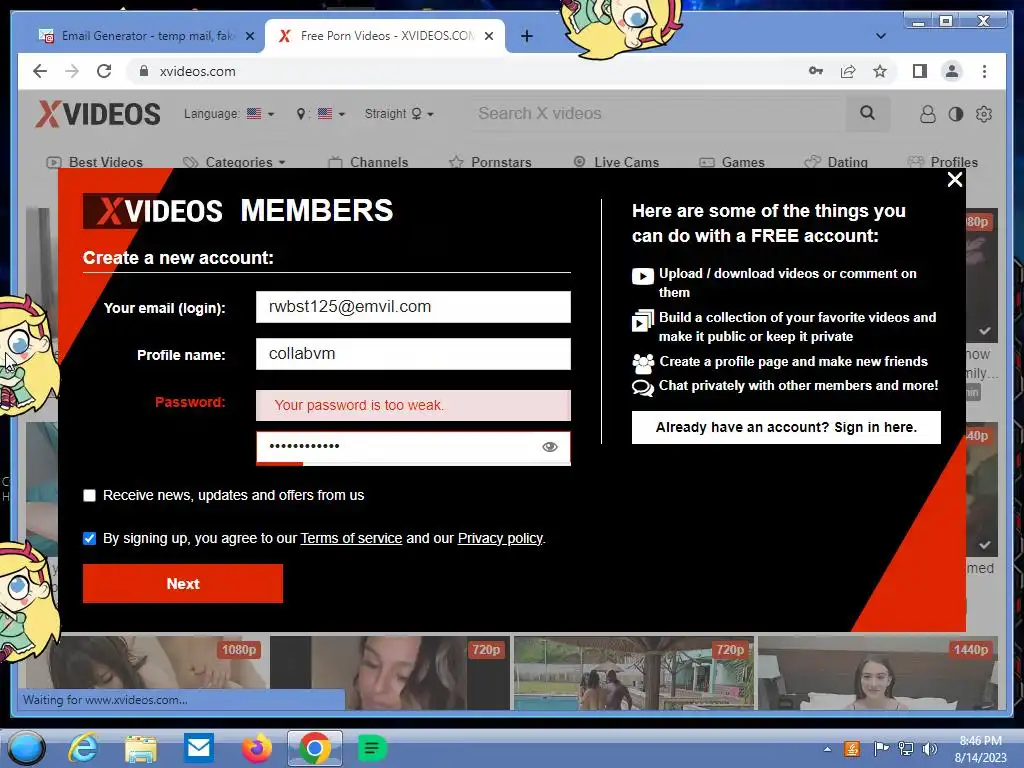
Task: Click the Java update tray icon
Action: pyautogui.click(x=852, y=749)
